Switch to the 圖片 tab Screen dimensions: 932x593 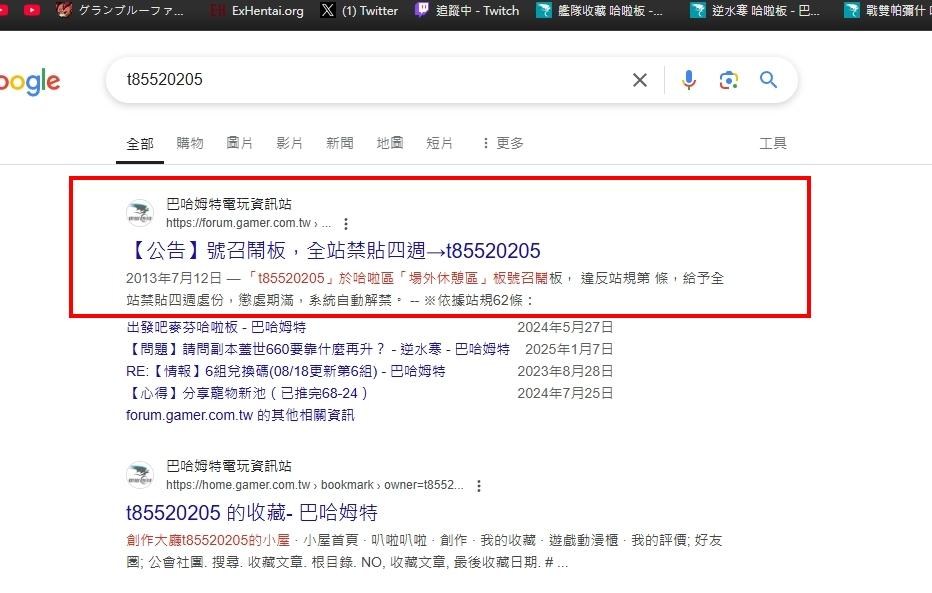click(x=240, y=143)
